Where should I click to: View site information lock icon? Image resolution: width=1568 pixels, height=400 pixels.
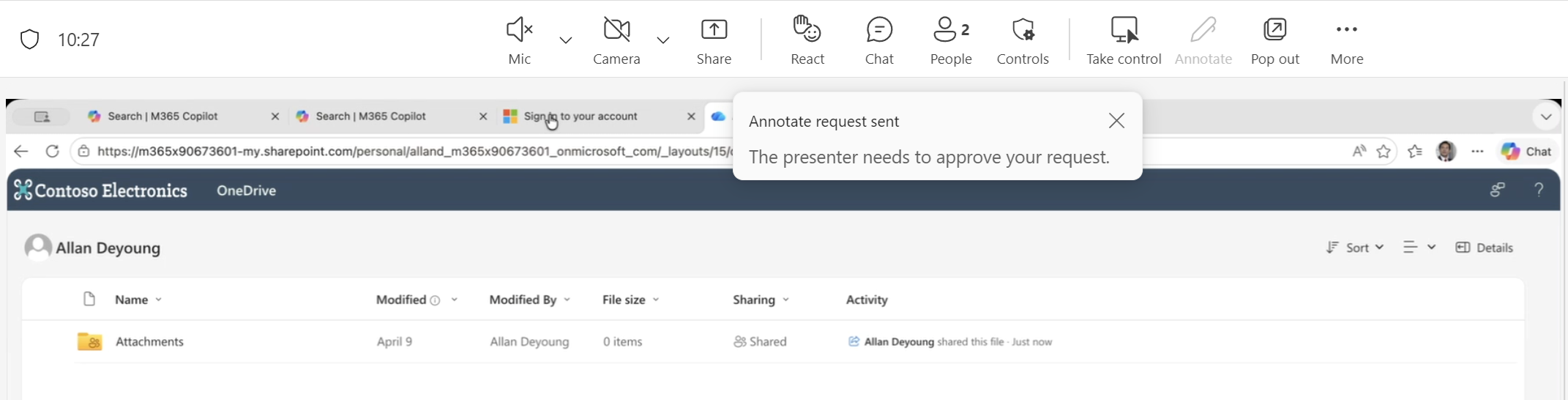(x=83, y=152)
